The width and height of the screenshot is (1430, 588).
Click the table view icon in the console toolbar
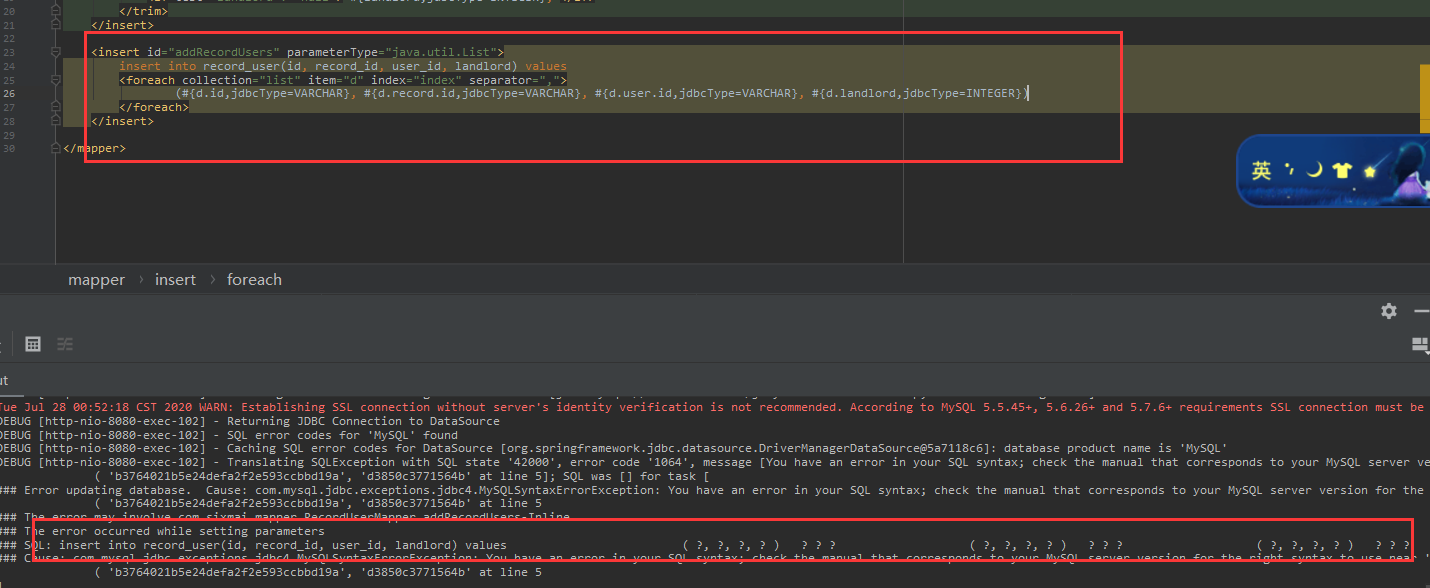(x=33, y=344)
